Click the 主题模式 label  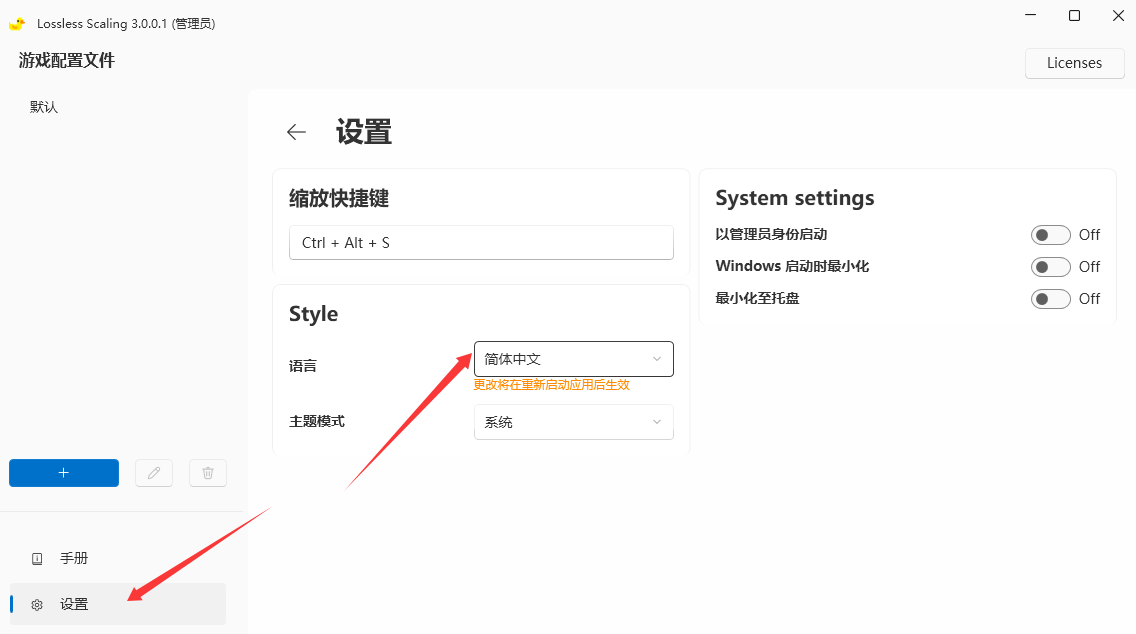point(317,421)
